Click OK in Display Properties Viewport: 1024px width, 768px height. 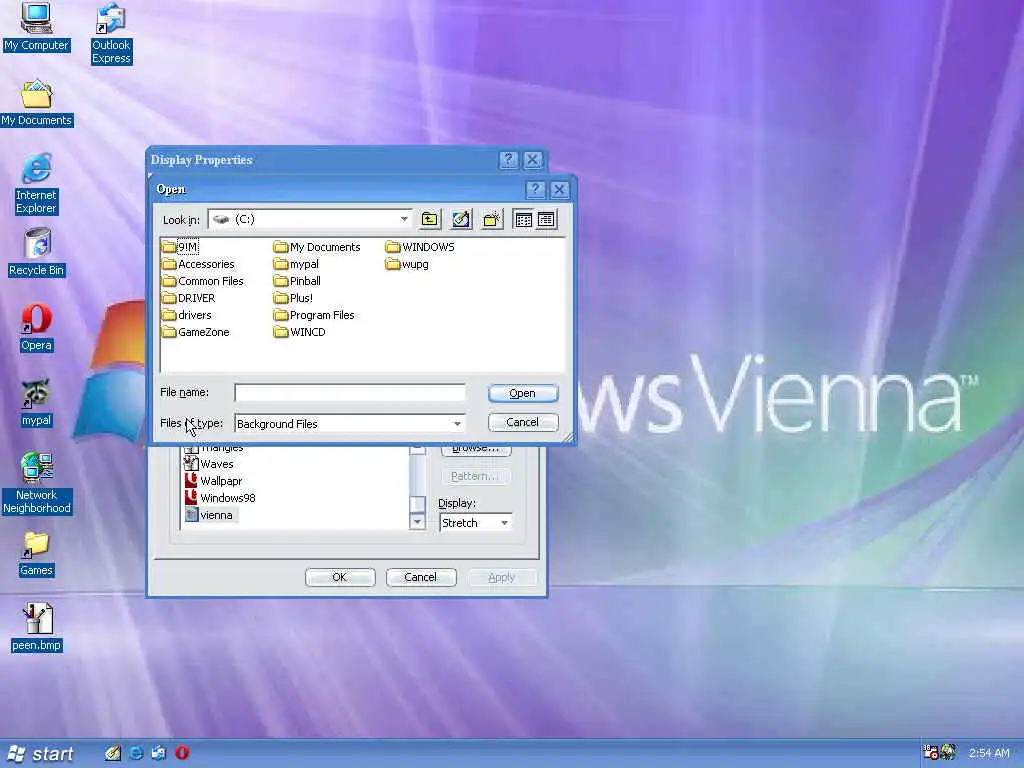(x=340, y=577)
